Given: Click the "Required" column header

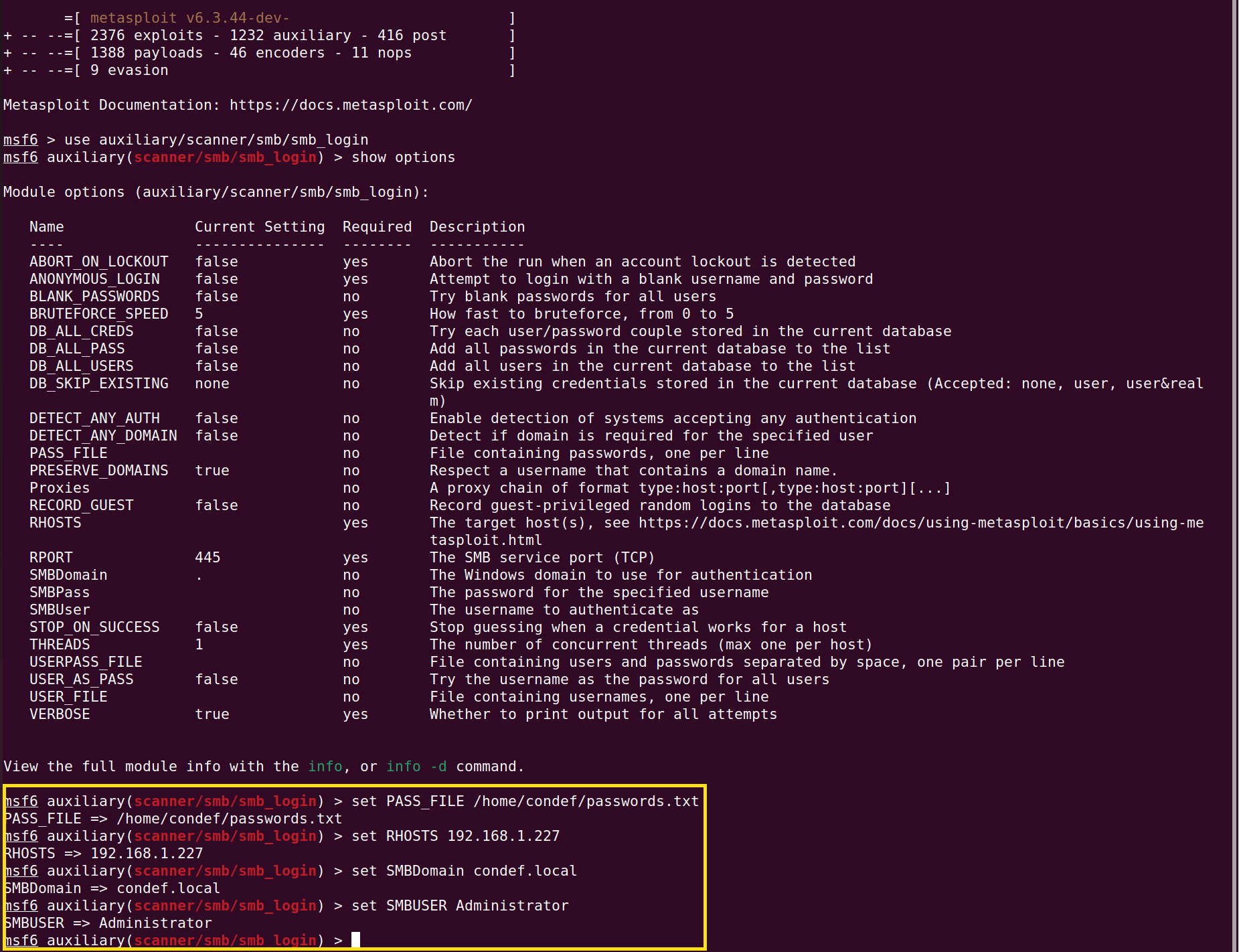Looking at the screenshot, I should pos(377,227).
